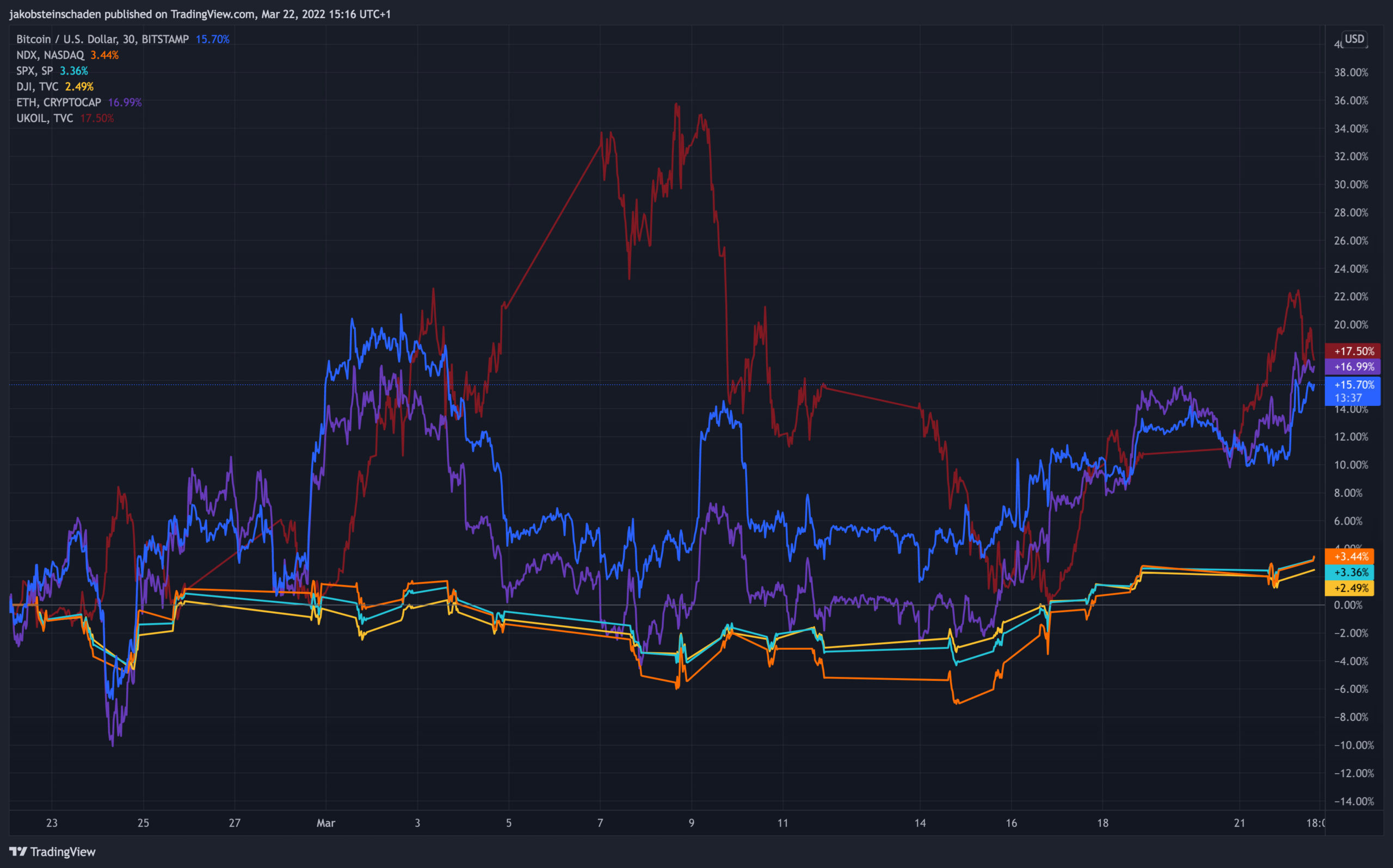This screenshot has height=868, width=1393.
Task: Click the 16 date on time axis
Action: click(x=1012, y=823)
